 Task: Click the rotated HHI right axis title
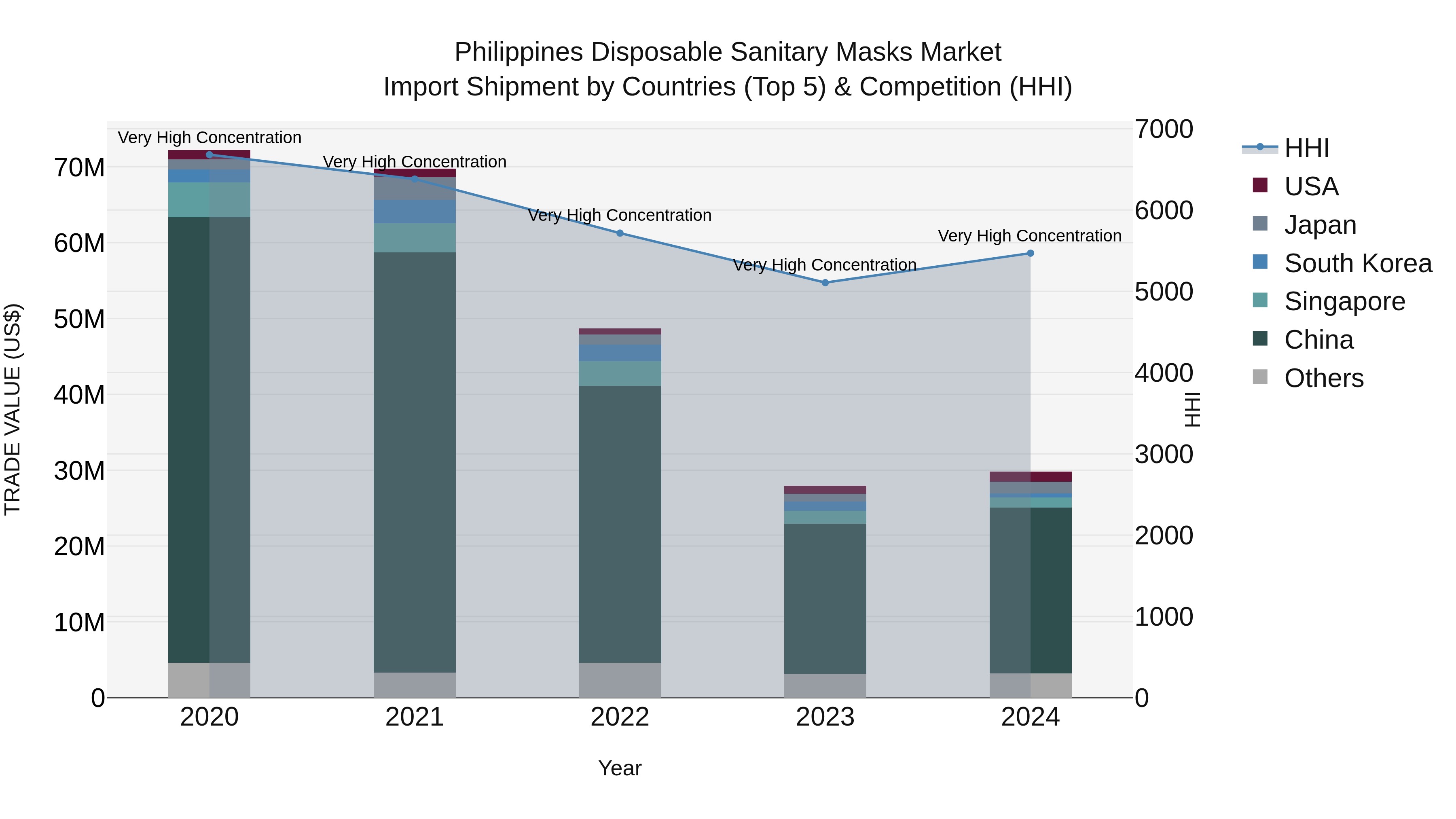pos(1193,409)
